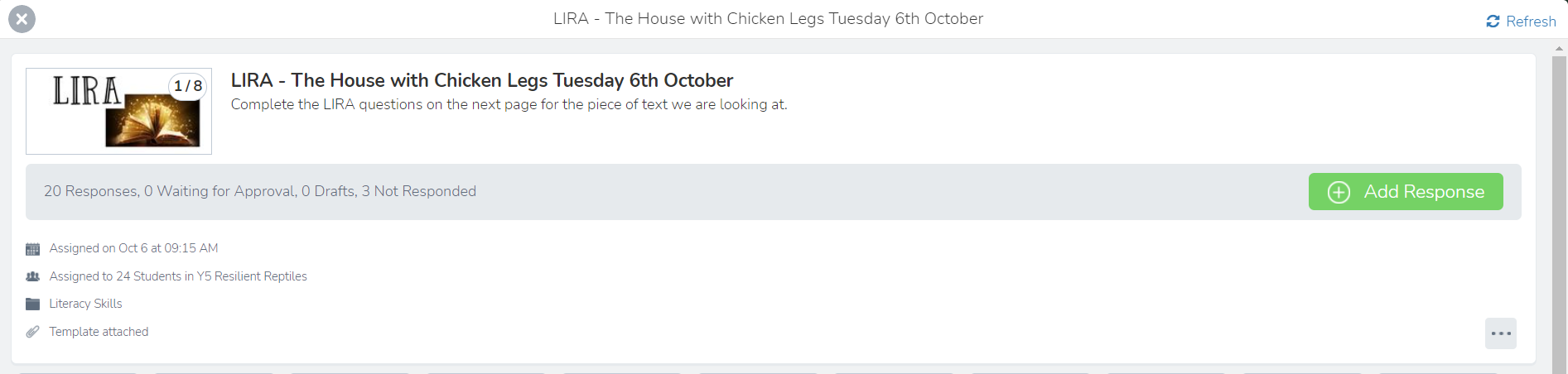
Task: Click the plus circle icon in Add Response
Action: (x=1339, y=192)
